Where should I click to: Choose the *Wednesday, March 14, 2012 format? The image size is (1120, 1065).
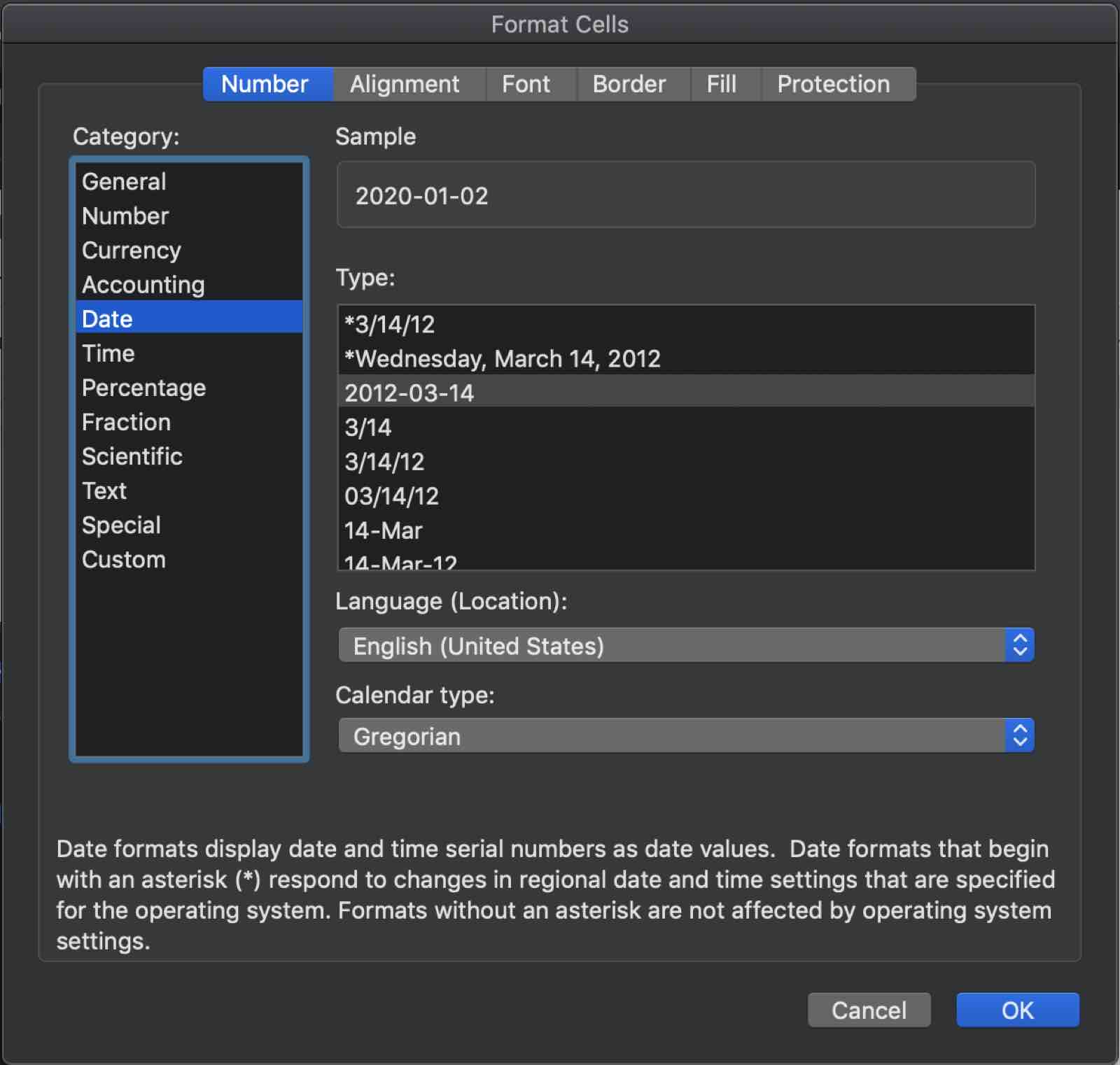coord(502,359)
